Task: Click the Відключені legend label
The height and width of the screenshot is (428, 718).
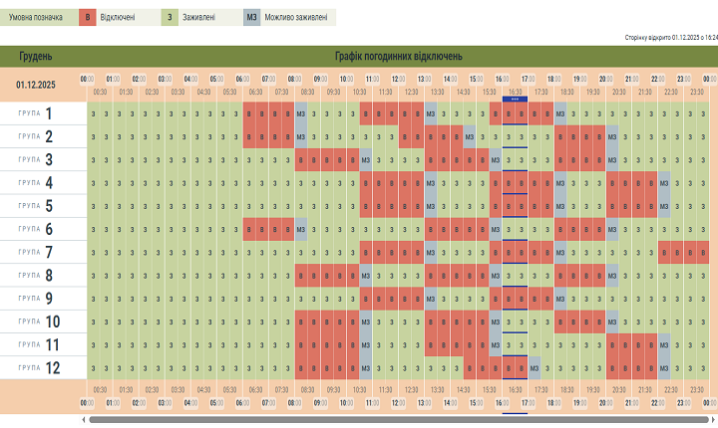Action: click(x=118, y=17)
